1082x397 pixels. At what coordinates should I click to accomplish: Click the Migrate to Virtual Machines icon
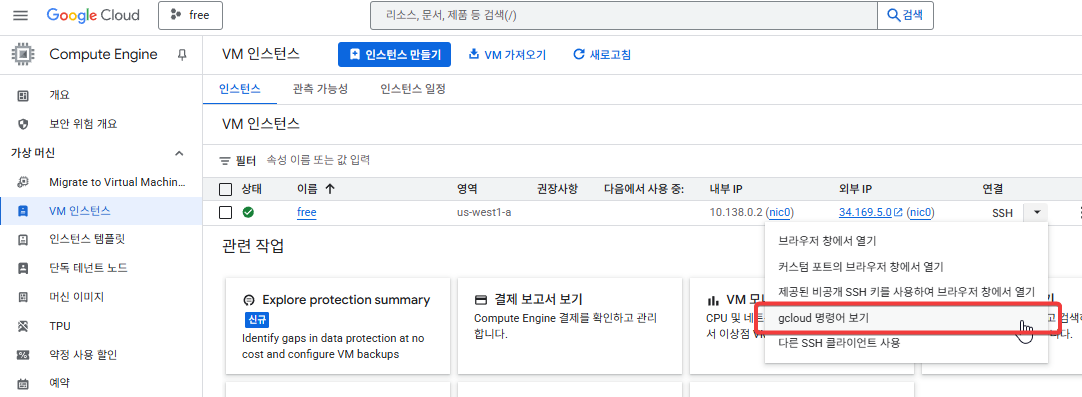pyautogui.click(x=23, y=182)
